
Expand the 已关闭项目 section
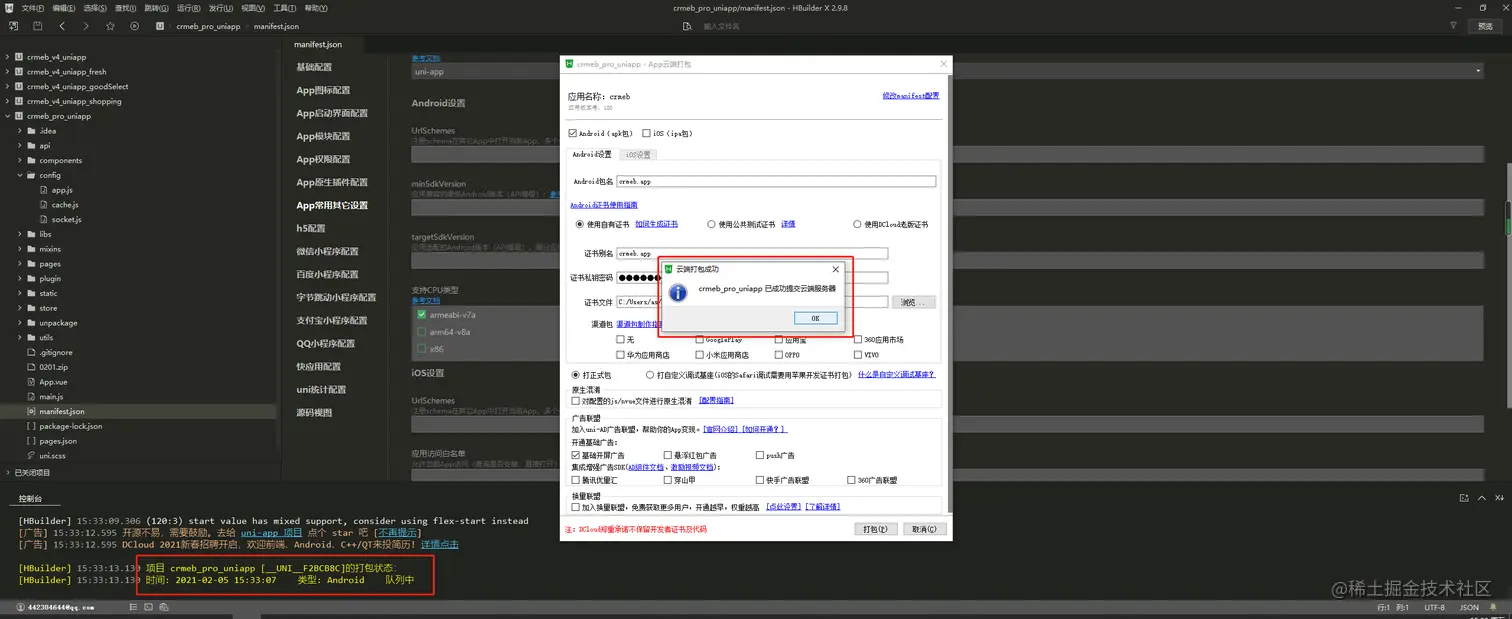(x=7, y=472)
